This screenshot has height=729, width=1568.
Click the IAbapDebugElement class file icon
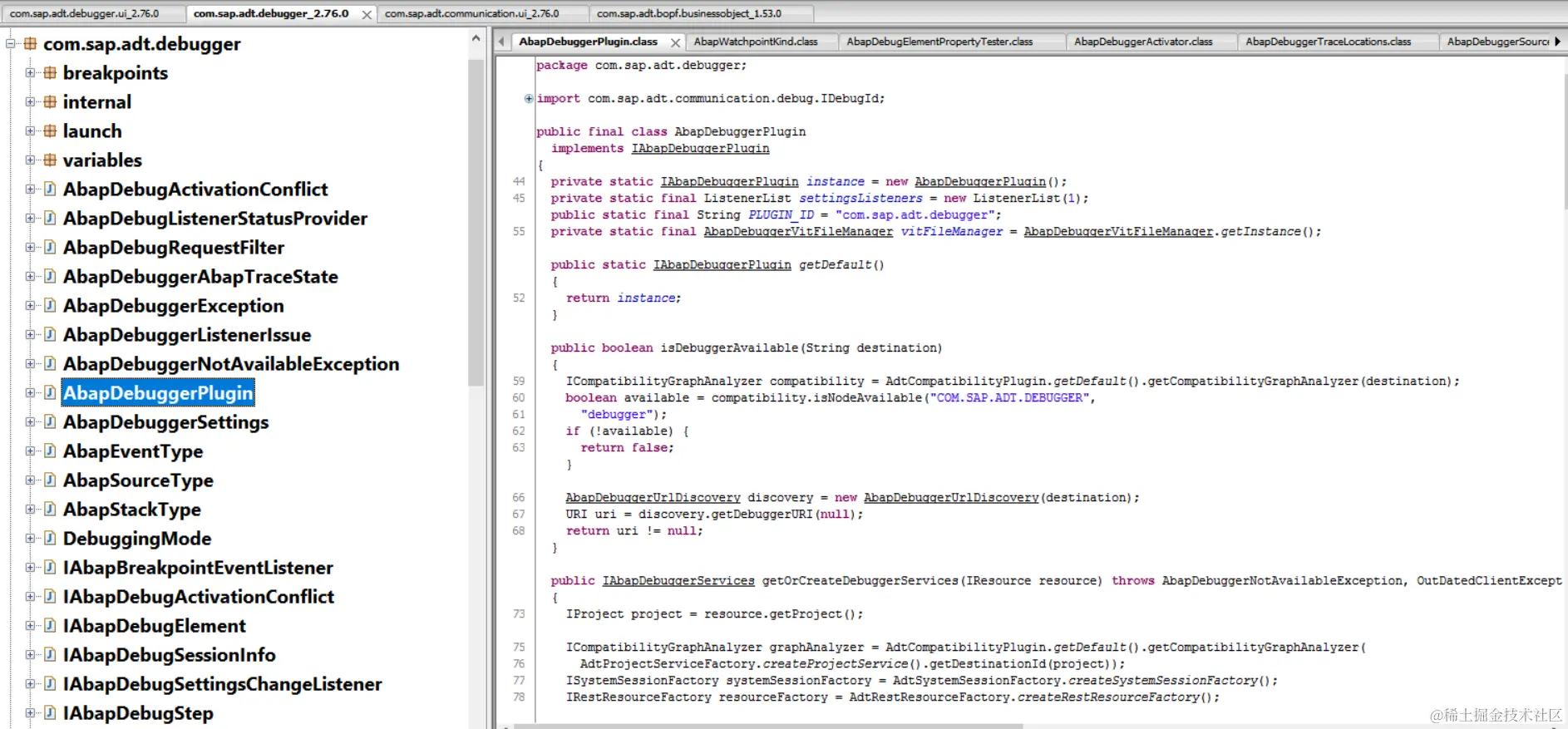tap(50, 626)
